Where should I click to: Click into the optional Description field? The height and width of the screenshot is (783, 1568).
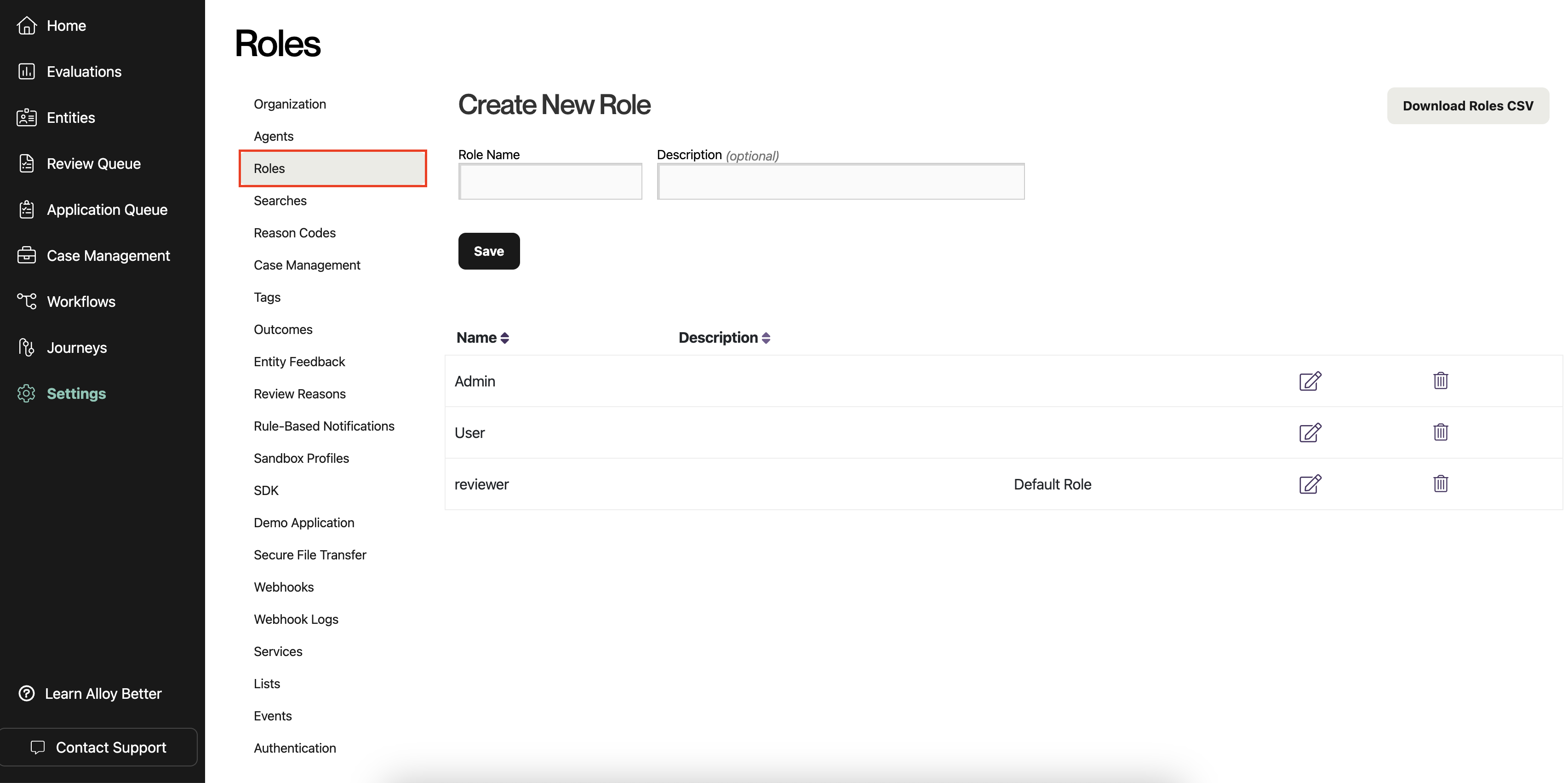point(840,181)
